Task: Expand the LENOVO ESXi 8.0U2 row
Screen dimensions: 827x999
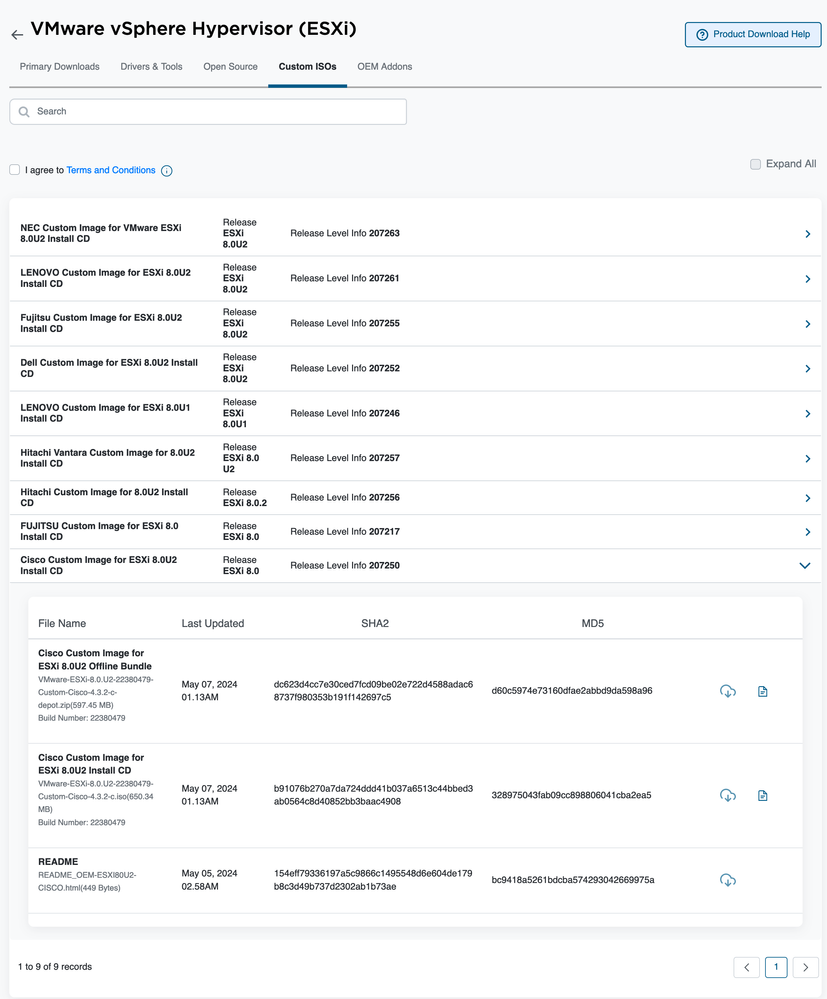Action: pyautogui.click(x=807, y=279)
